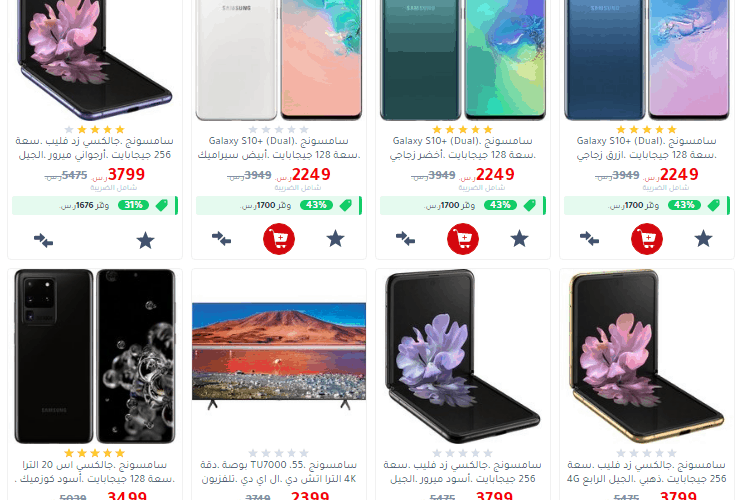This screenshot has width=745, height=500.
Task: Open black Galaxy Z Flip product image
Action: coord(463,356)
